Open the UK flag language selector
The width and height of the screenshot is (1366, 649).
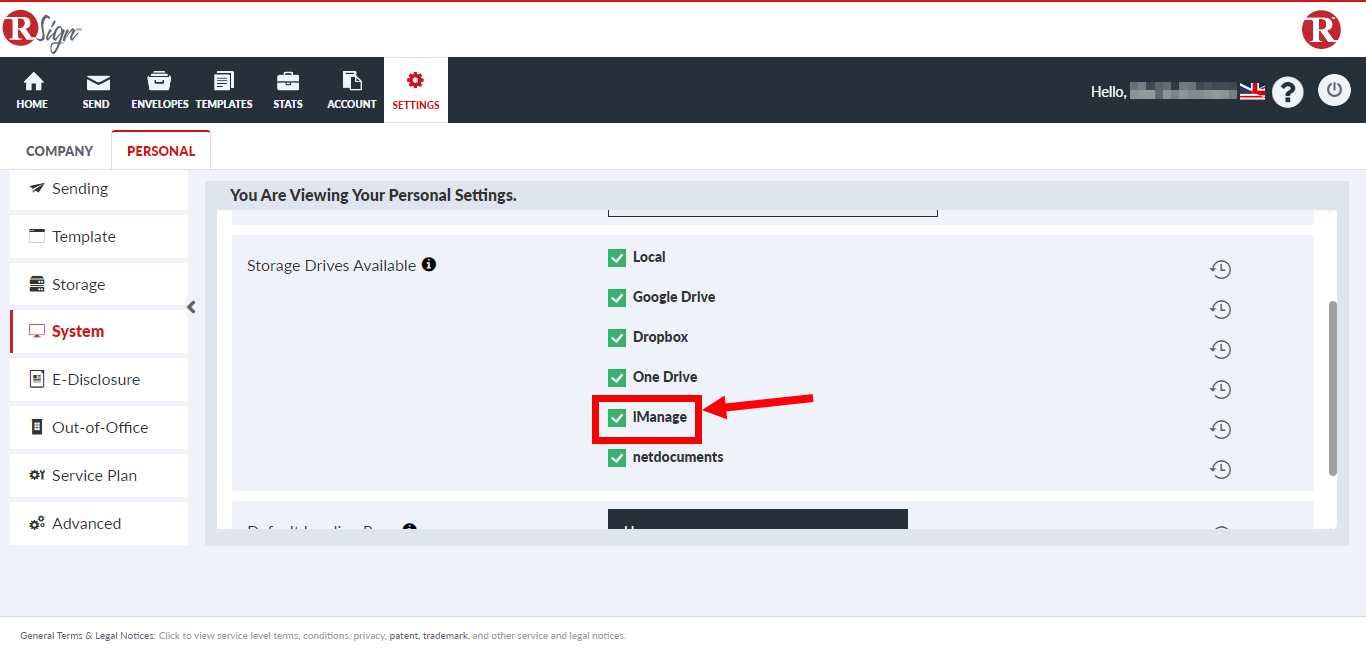[1252, 92]
